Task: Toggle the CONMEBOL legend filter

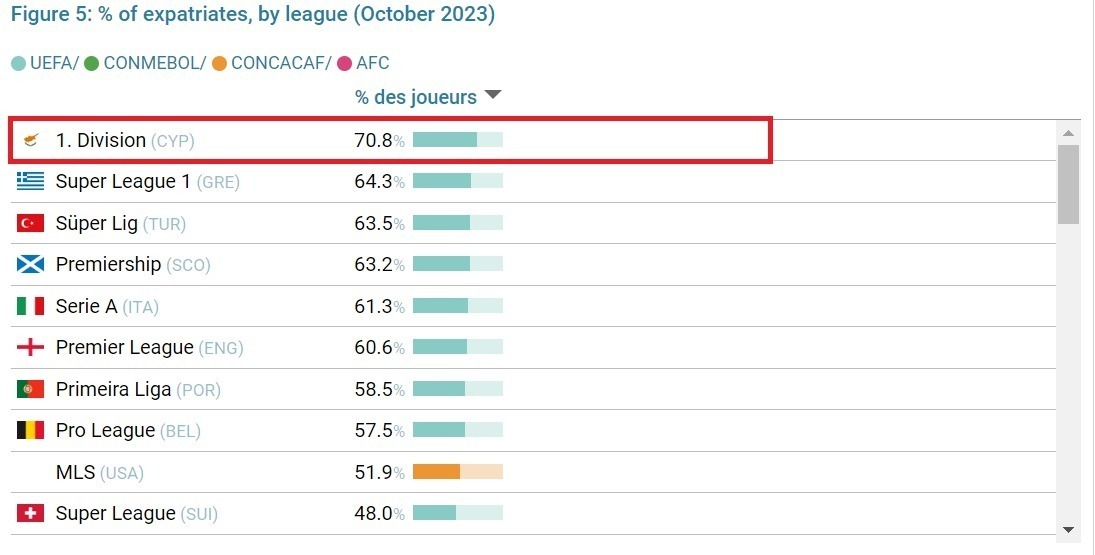Action: 145,64
